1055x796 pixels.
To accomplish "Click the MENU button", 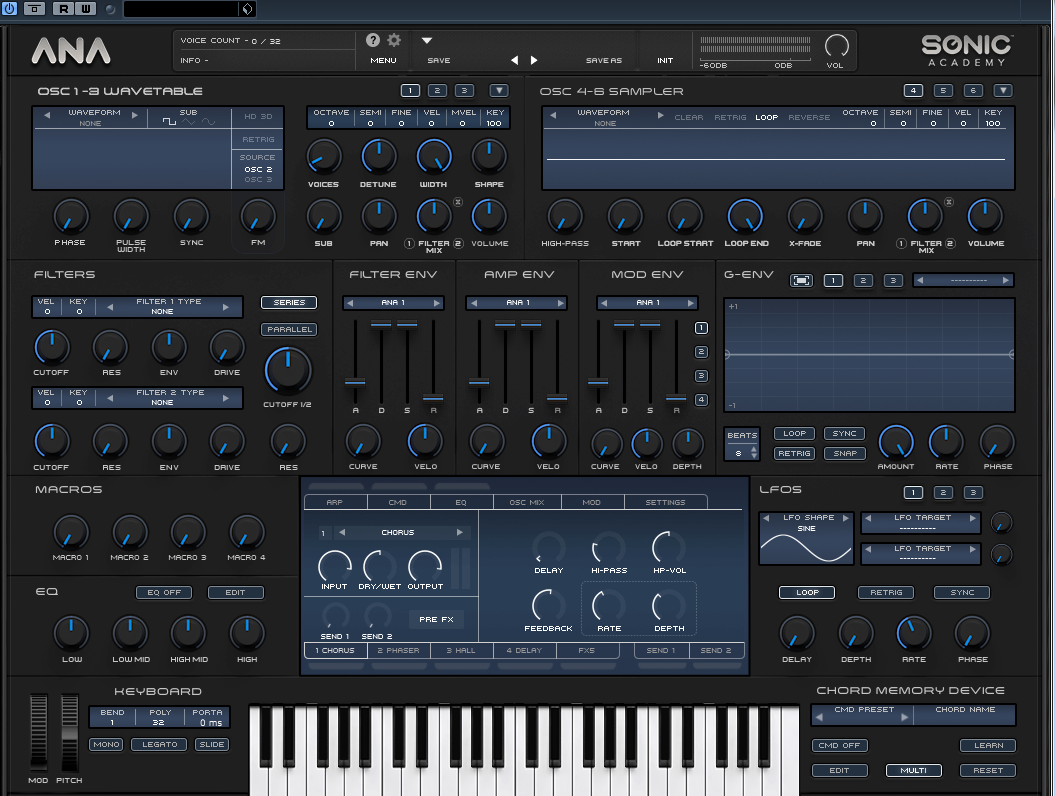I will 384,61.
